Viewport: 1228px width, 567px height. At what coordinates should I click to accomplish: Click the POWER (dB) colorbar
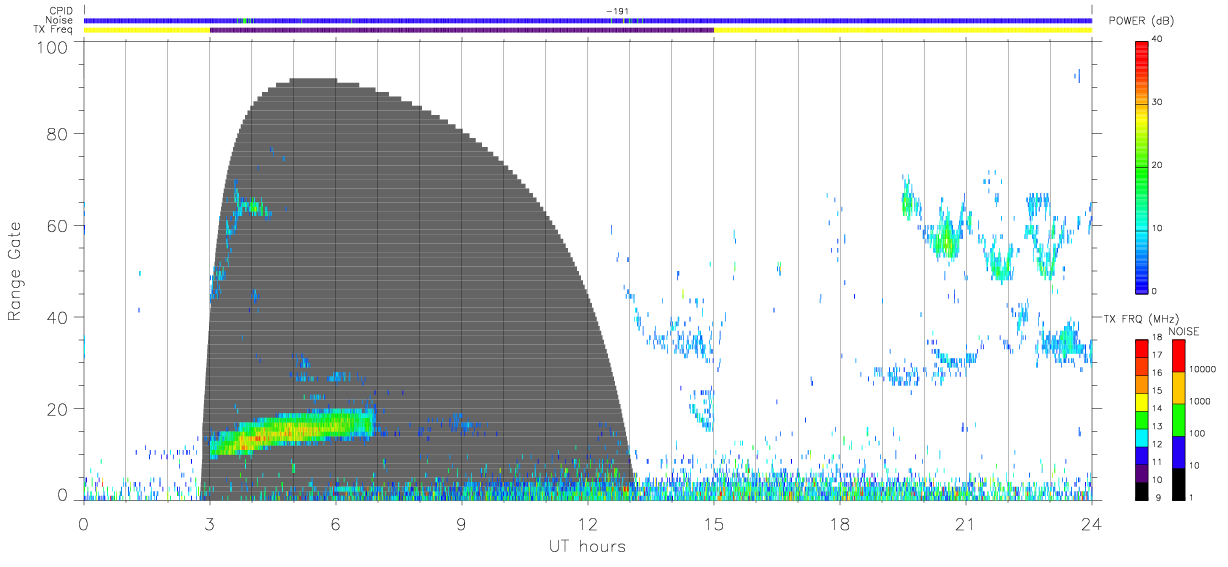[1142, 166]
